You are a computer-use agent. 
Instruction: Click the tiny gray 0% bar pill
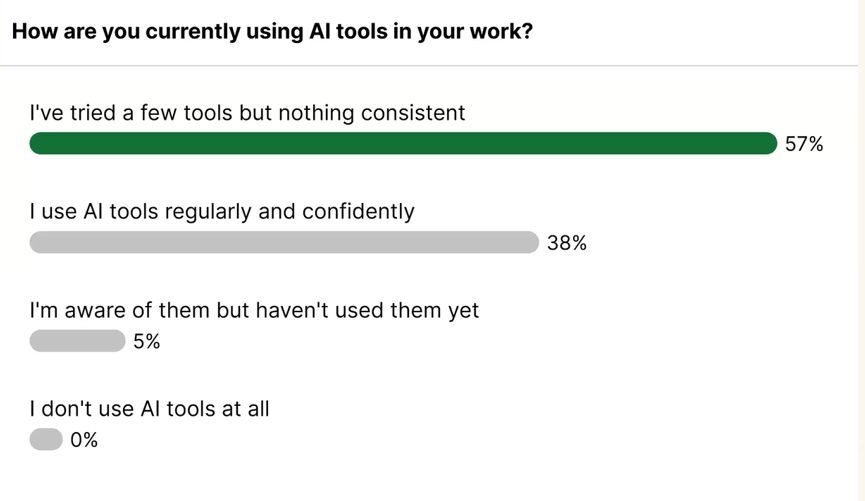click(x=46, y=440)
